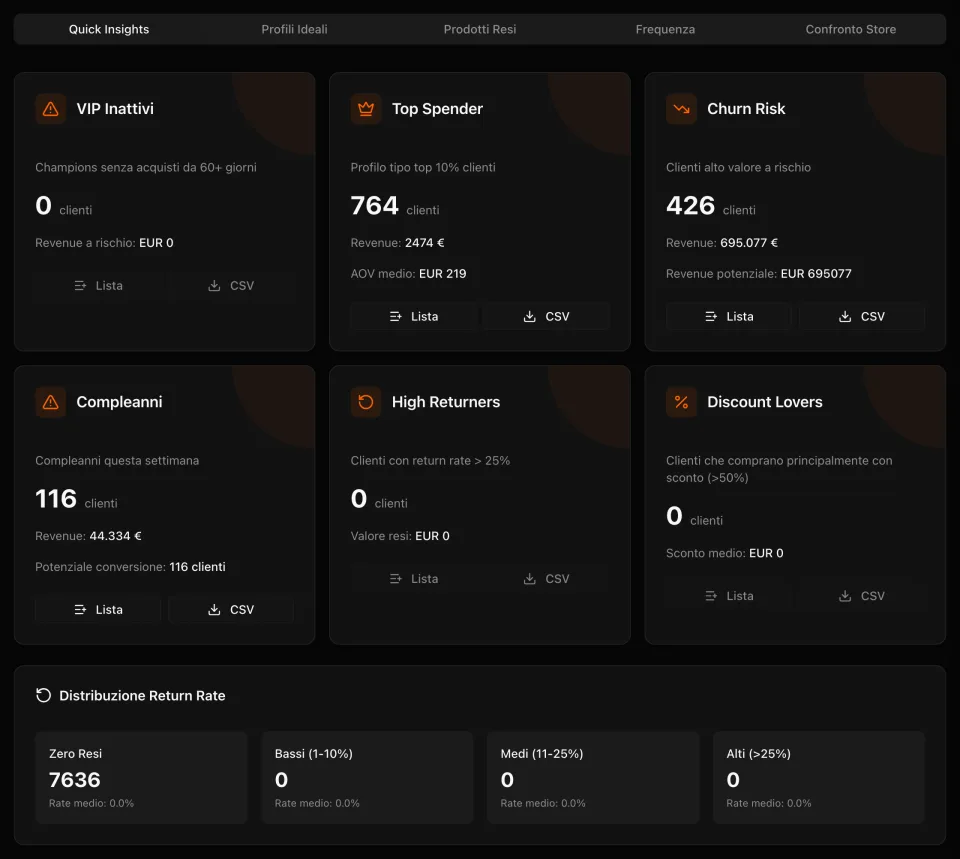Click the Churn Risk revenue 695.077 €
960x859 pixels.
pyautogui.click(x=749, y=243)
